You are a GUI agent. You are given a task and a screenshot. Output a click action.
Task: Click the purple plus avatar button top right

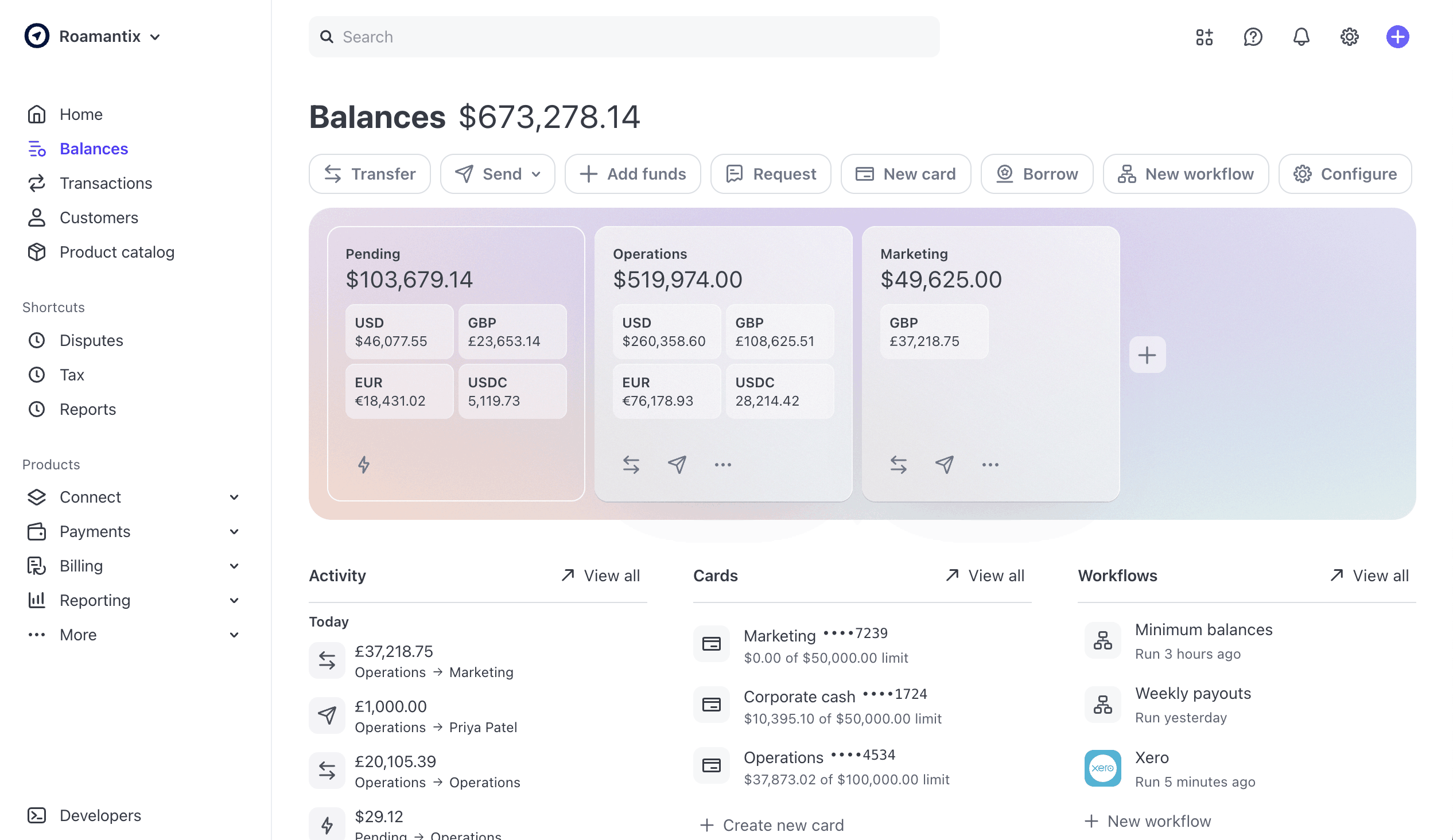[x=1397, y=36]
